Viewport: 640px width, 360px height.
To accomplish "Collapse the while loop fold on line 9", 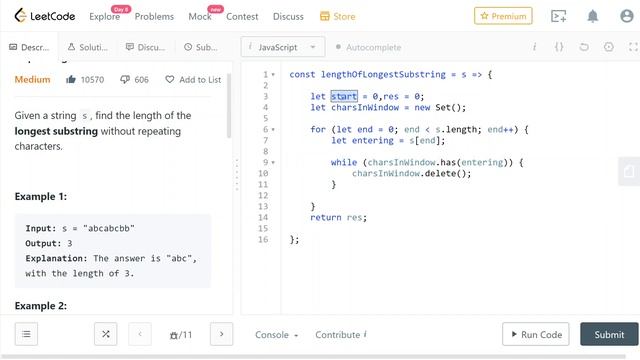I will tap(273, 162).
